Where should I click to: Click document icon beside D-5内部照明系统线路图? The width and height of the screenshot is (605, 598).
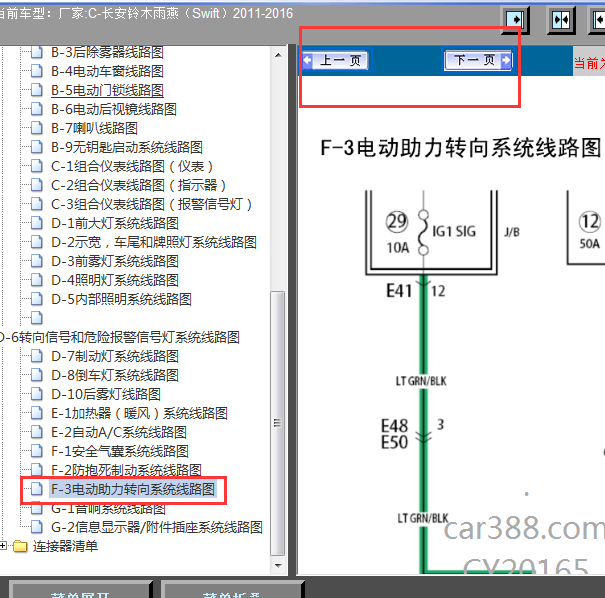point(37,299)
